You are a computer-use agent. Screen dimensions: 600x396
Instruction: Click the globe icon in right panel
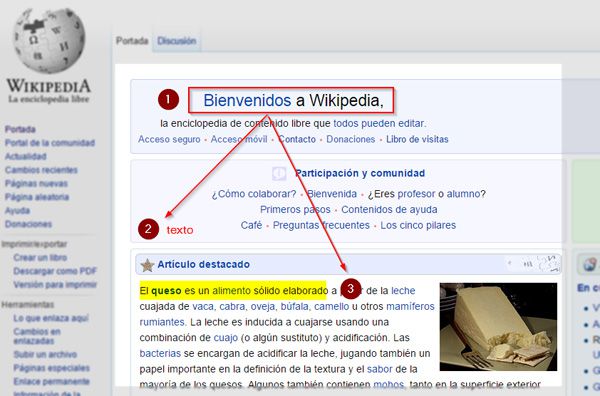[590, 264]
